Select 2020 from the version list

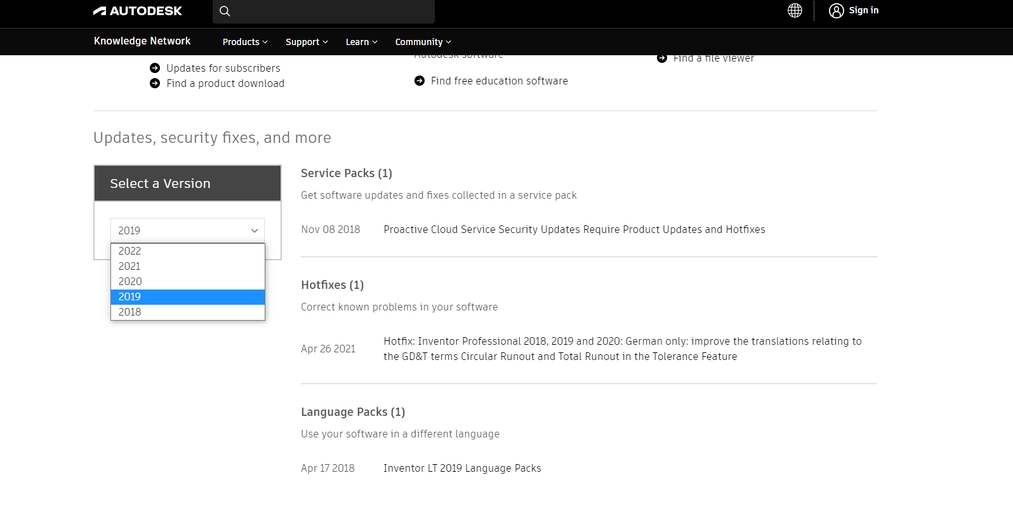click(x=187, y=282)
